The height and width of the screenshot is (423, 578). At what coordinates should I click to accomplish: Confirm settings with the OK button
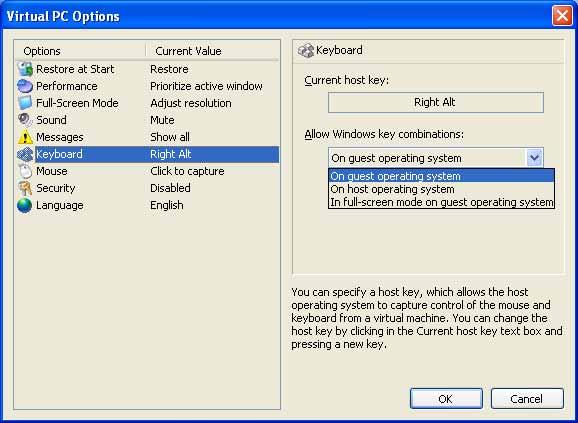[x=446, y=399]
